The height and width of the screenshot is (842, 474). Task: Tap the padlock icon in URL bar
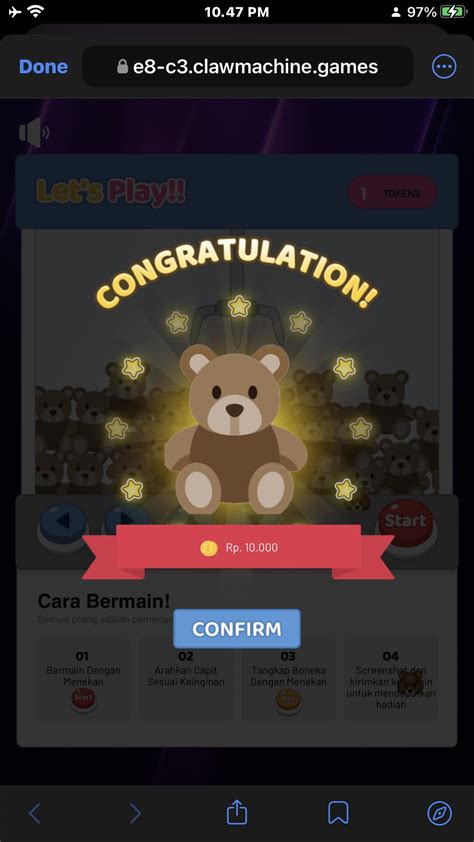tap(122, 67)
